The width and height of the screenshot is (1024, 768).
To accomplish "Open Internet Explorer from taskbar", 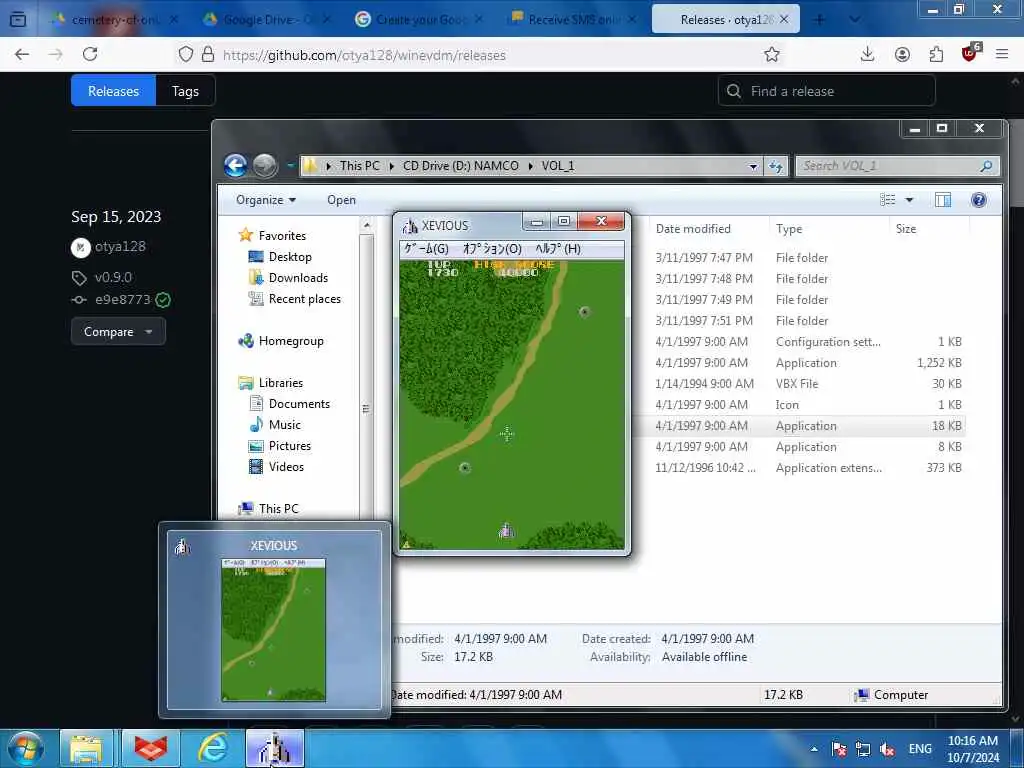I will coord(212,748).
